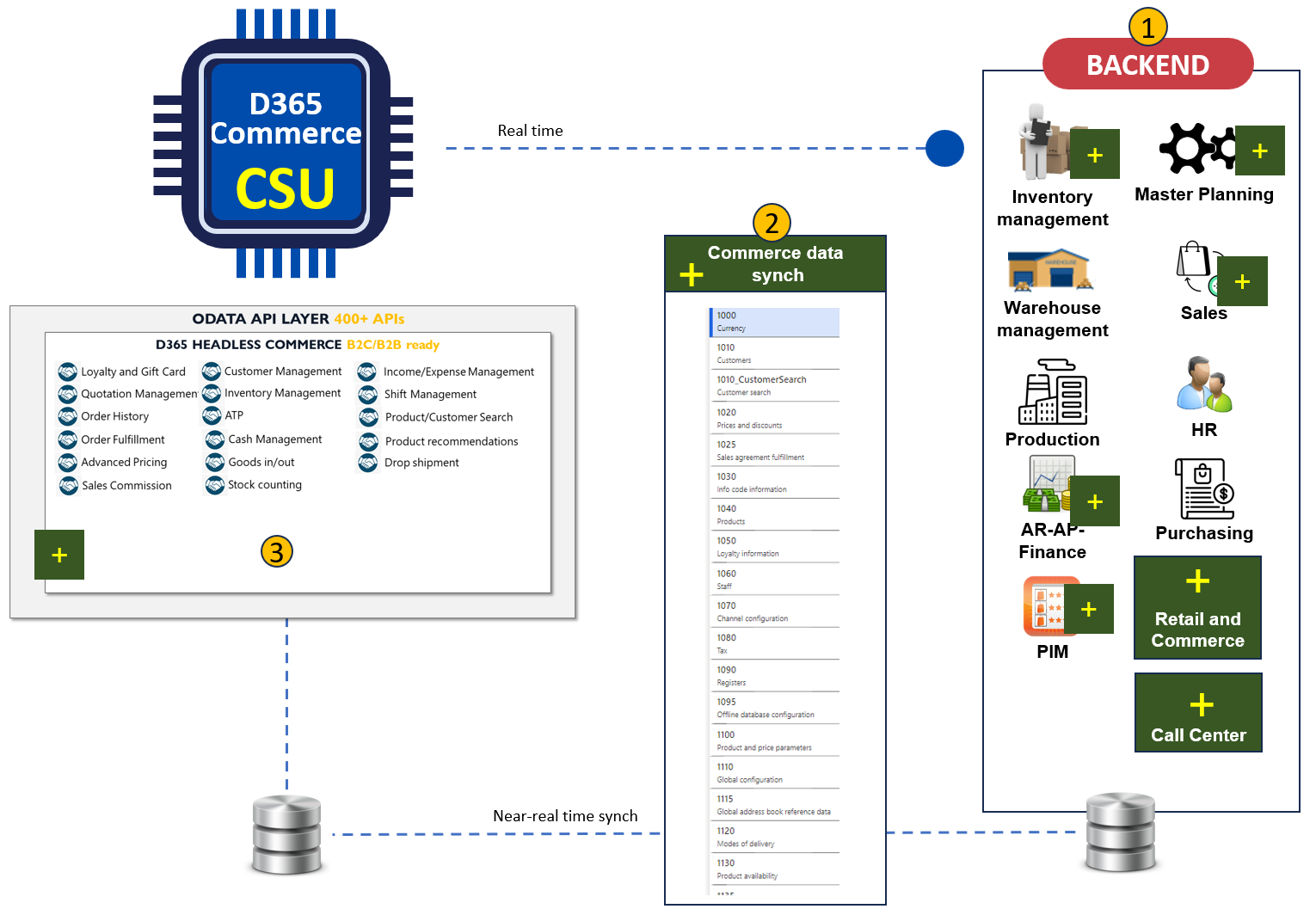Pick the 1030 Info code information row
Screen dimensions: 1316x909
point(774,482)
